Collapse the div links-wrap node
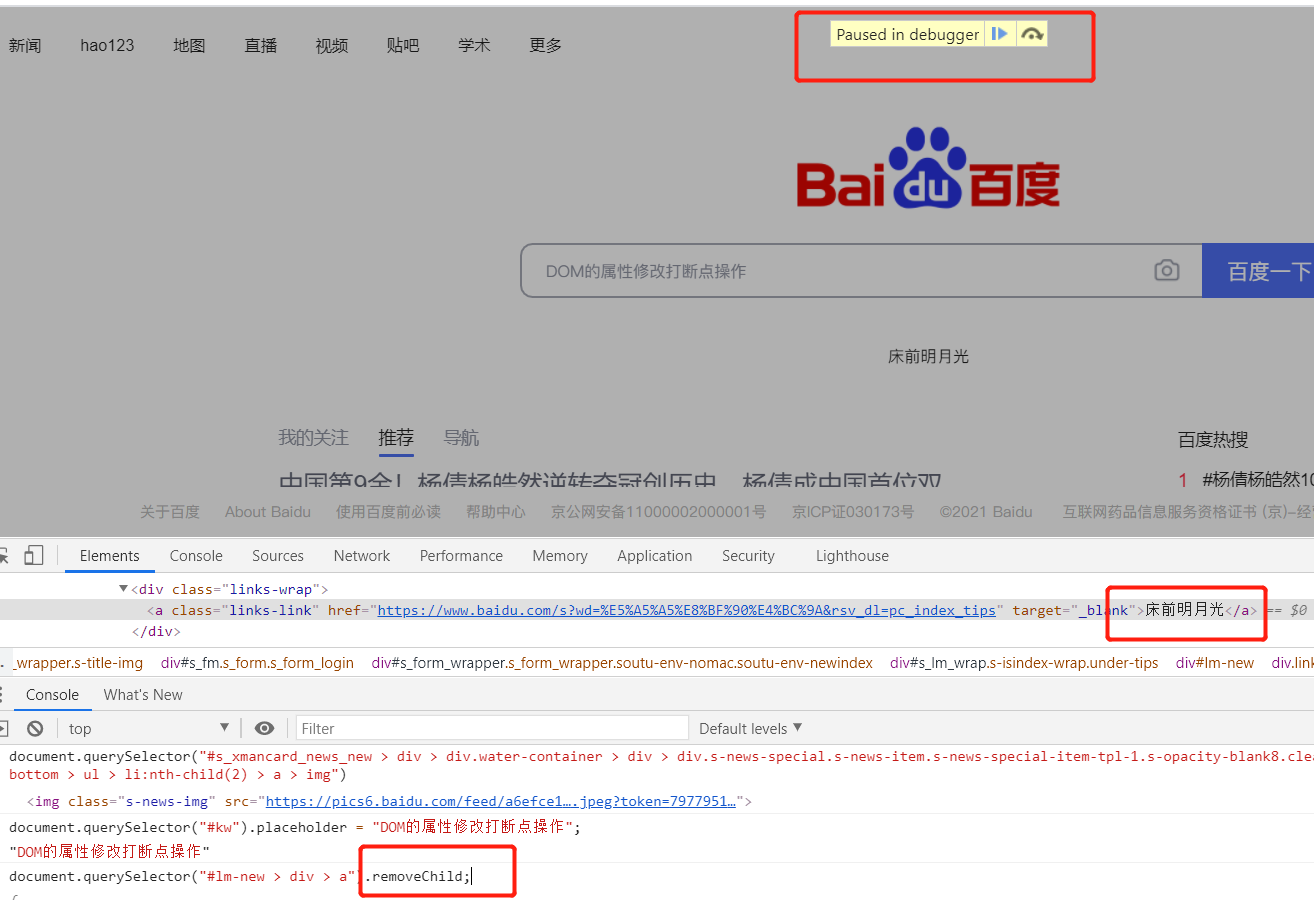 click(x=124, y=589)
